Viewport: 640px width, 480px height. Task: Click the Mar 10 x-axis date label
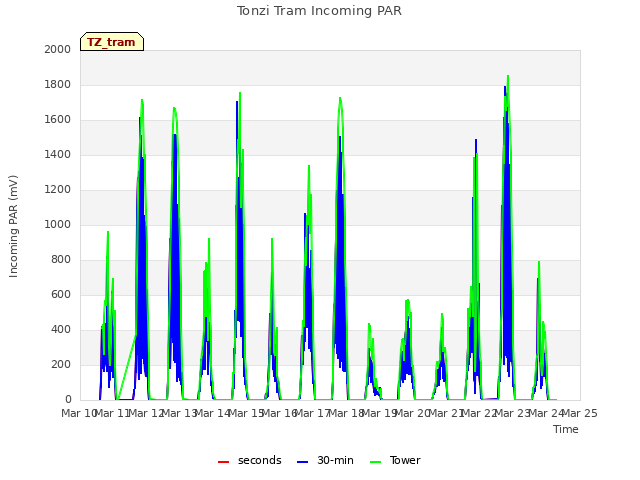coord(79,413)
